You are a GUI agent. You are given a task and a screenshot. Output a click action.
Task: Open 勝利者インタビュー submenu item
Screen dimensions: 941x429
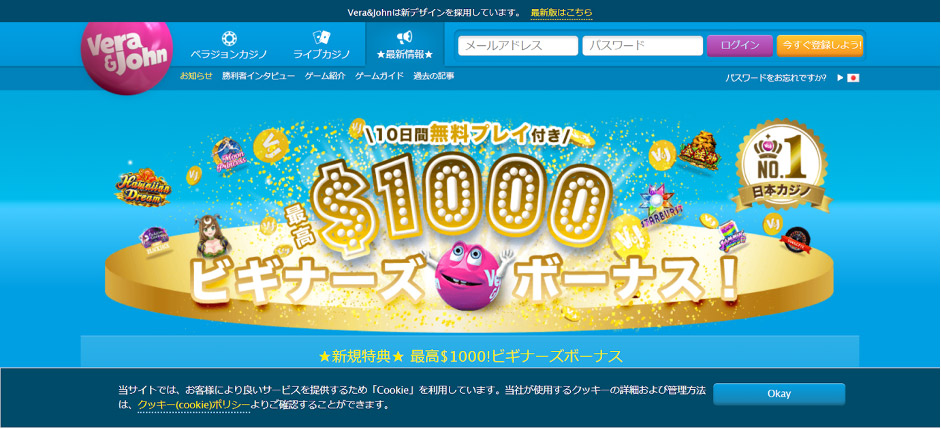258,76
